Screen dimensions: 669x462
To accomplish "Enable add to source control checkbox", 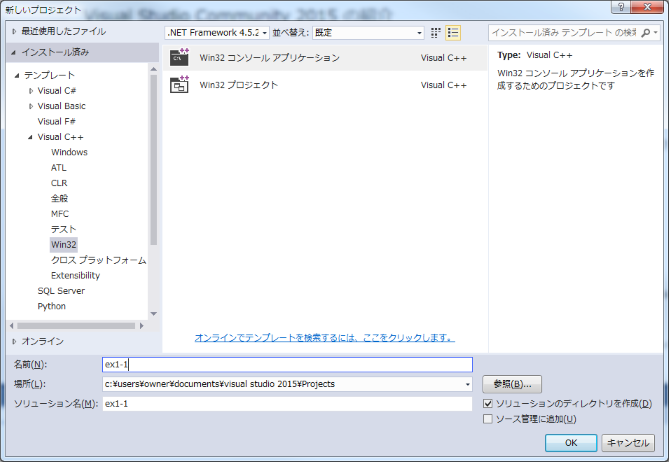I will click(488, 419).
